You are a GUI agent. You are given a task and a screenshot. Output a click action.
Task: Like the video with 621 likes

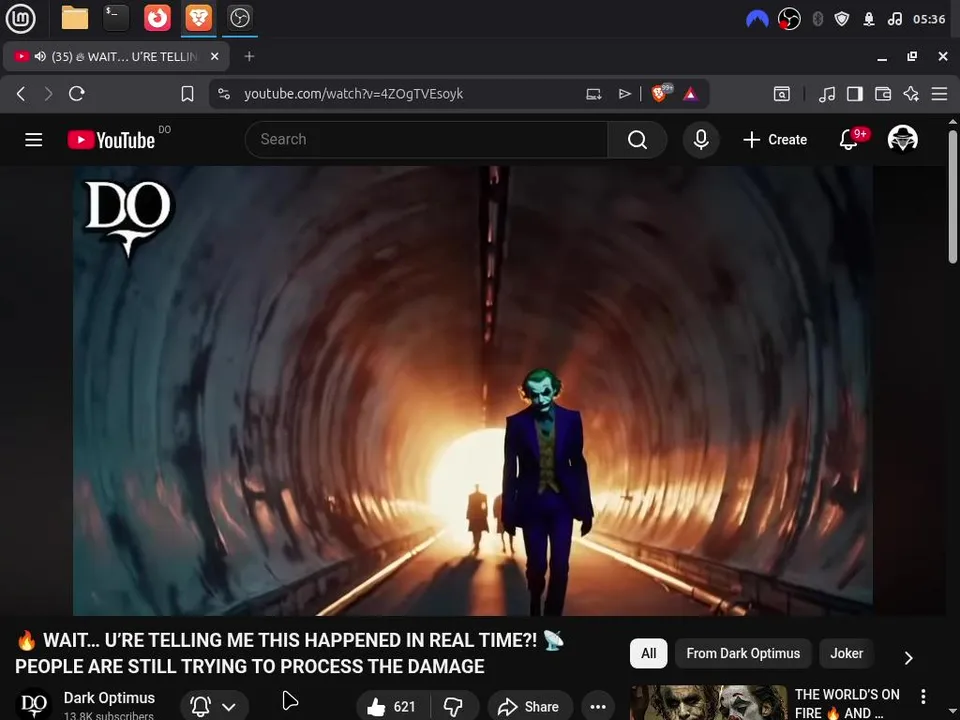[392, 707]
